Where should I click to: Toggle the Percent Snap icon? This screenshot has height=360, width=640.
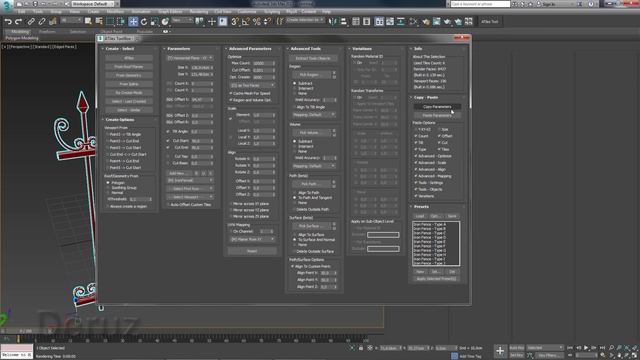point(256,21)
